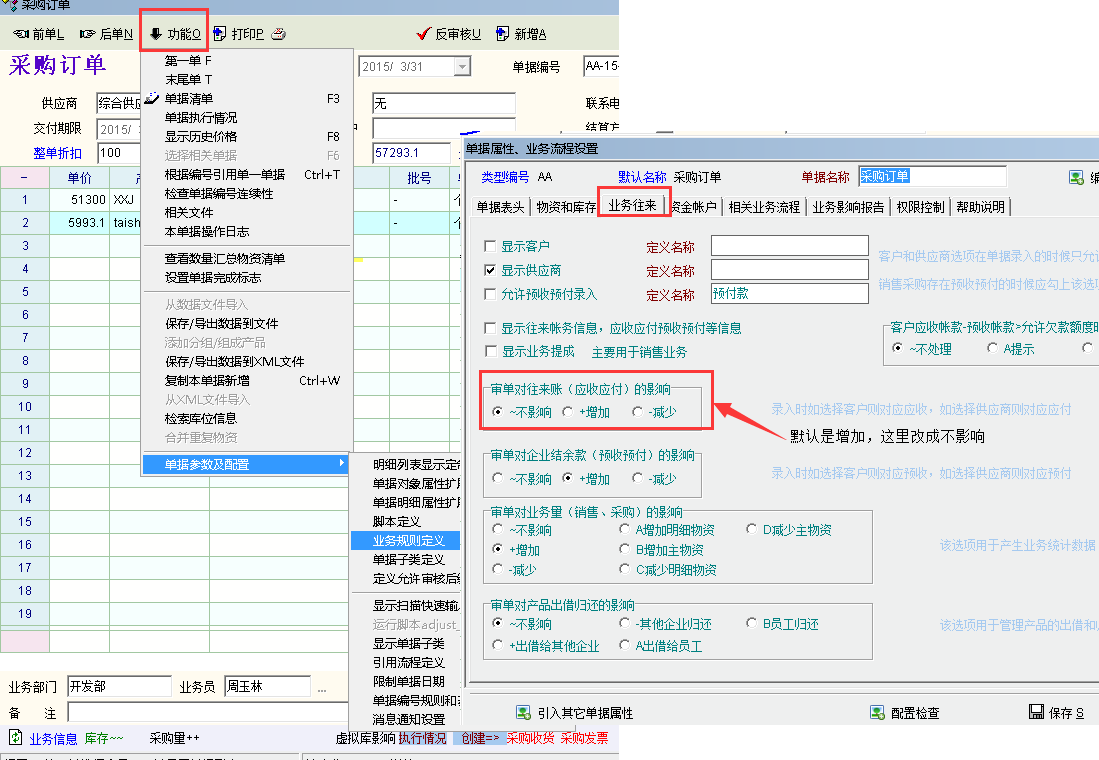Click the refresh icon beside 业务信息
This screenshot has width=1099, height=760.
tap(15, 738)
